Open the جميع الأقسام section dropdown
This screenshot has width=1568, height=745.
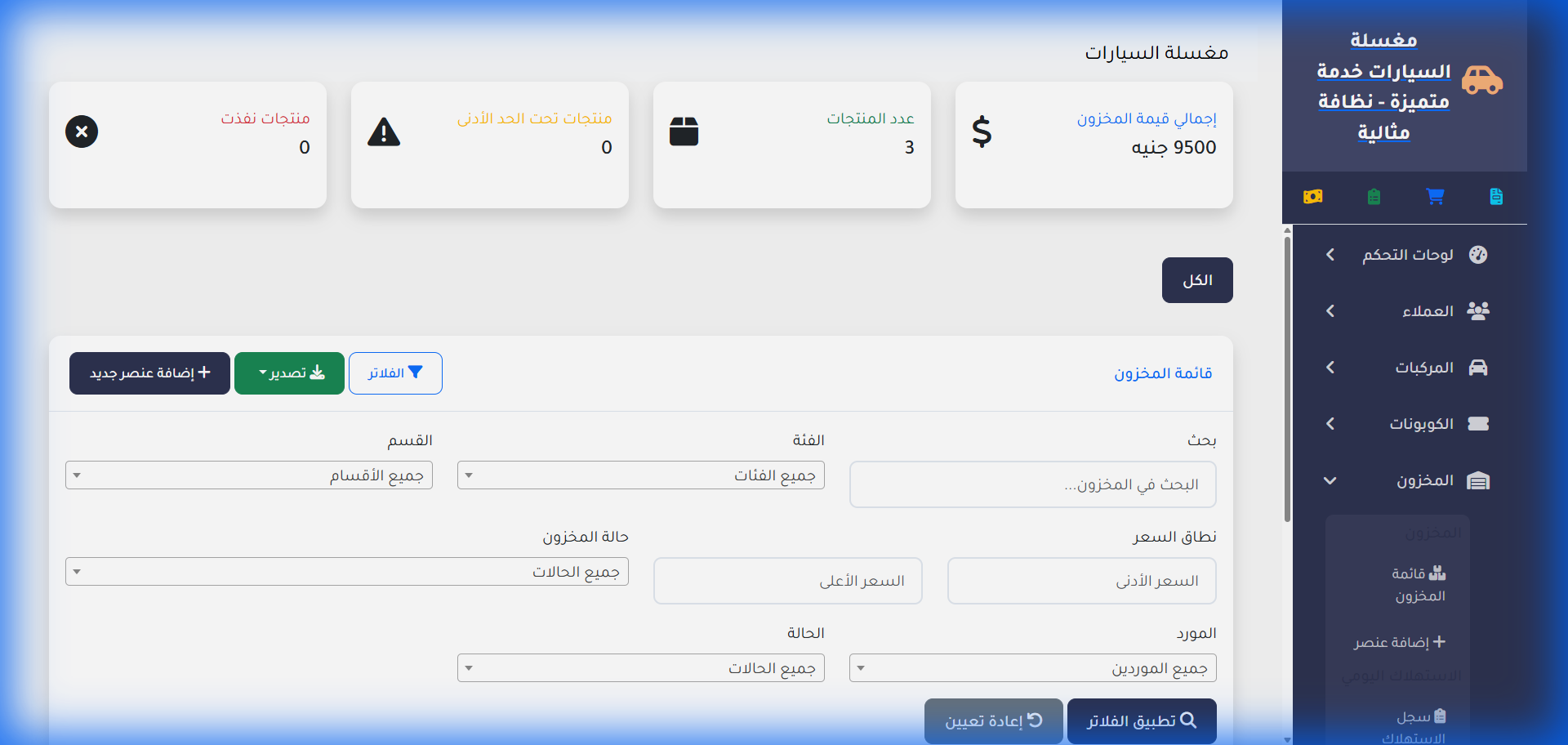pyautogui.click(x=249, y=475)
